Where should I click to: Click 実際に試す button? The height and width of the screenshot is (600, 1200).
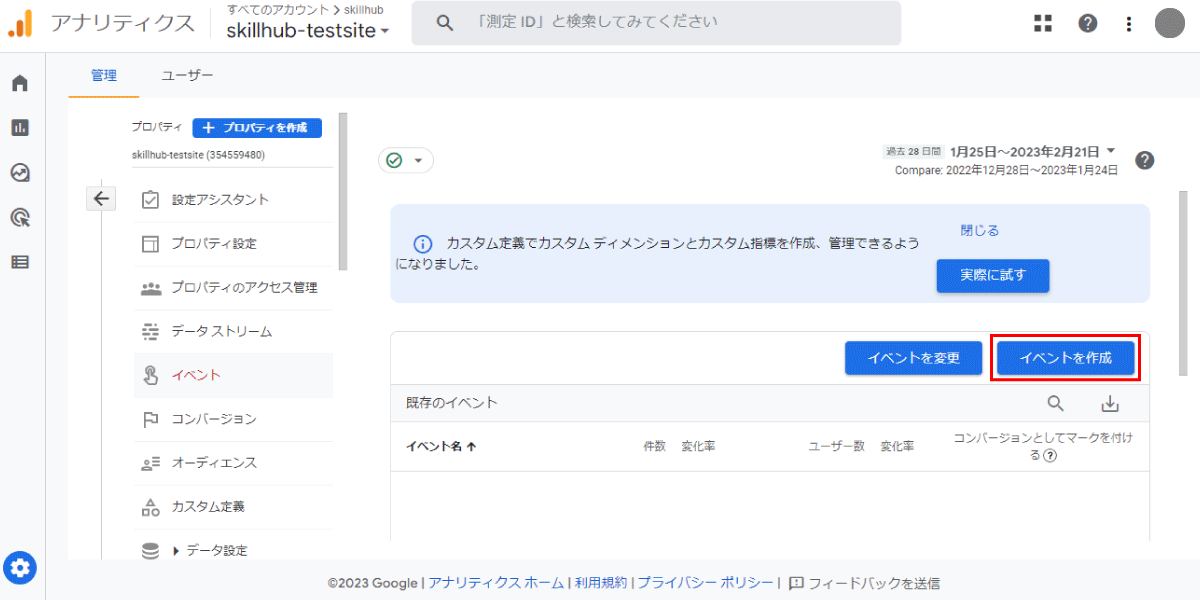(993, 275)
